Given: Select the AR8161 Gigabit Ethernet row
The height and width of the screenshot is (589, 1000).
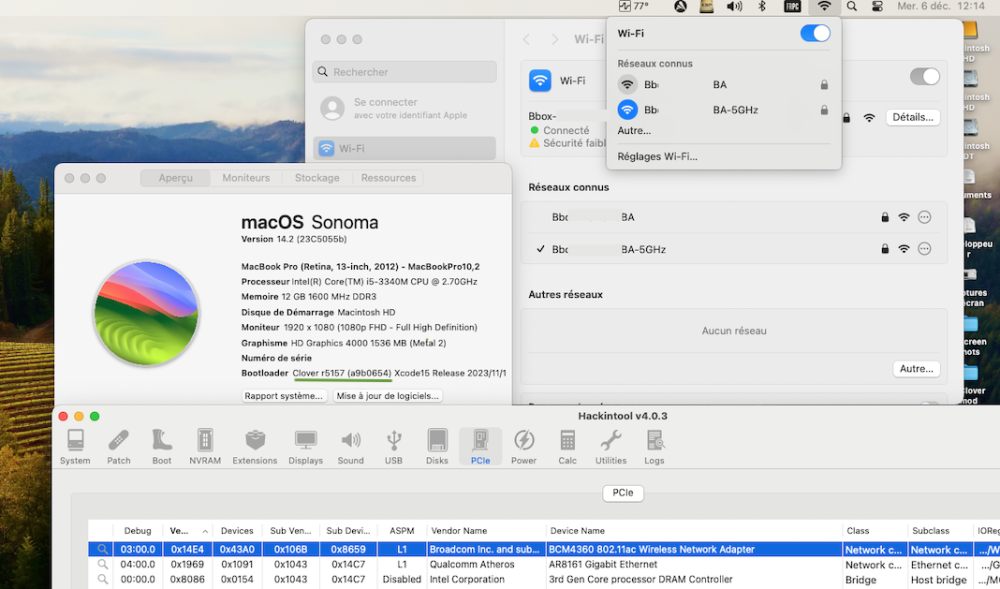Looking at the screenshot, I should pyautogui.click(x=543, y=564).
